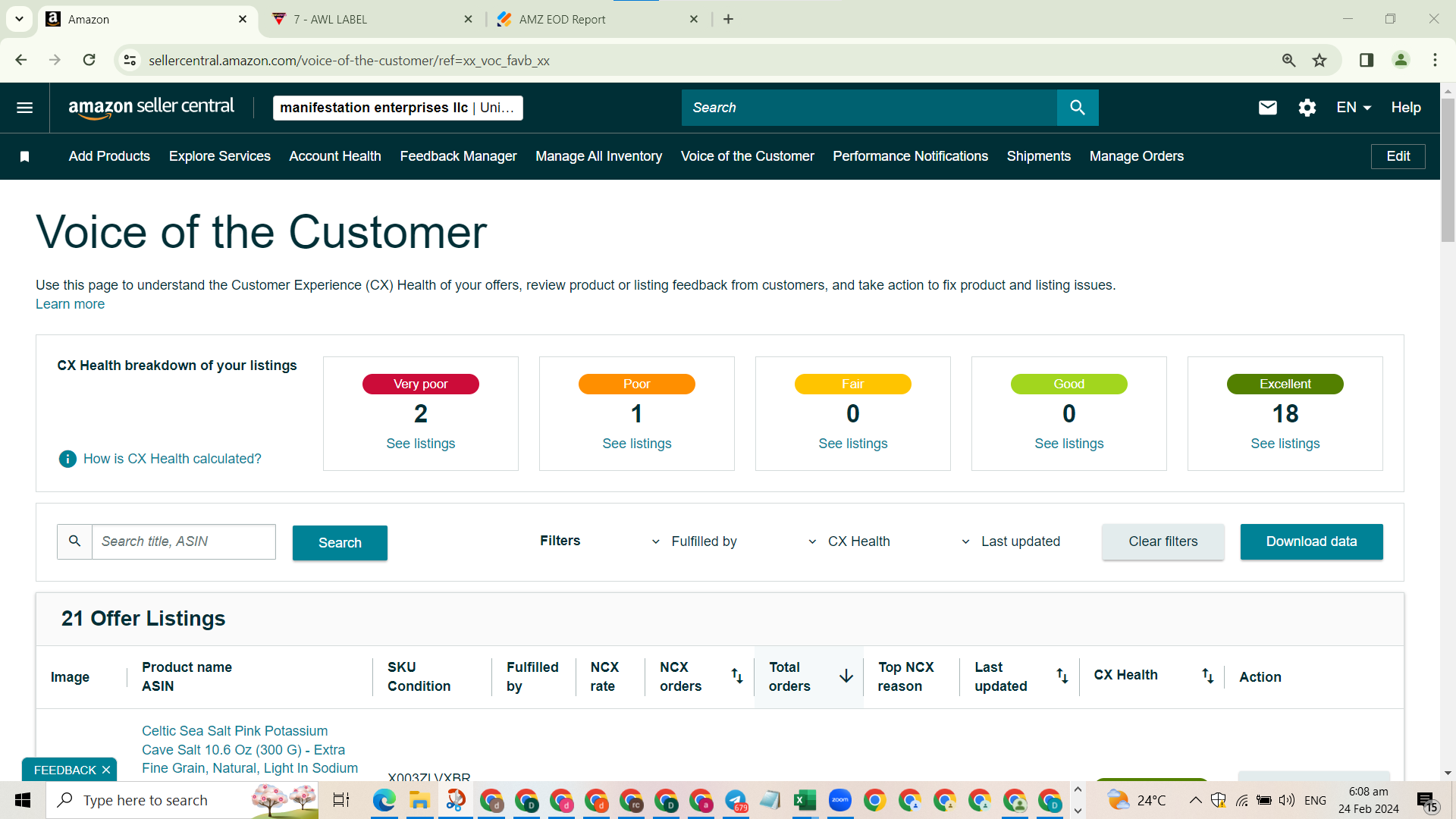Open the Chrome profile menu
Screen dimensions: 1456x819
point(1401,60)
